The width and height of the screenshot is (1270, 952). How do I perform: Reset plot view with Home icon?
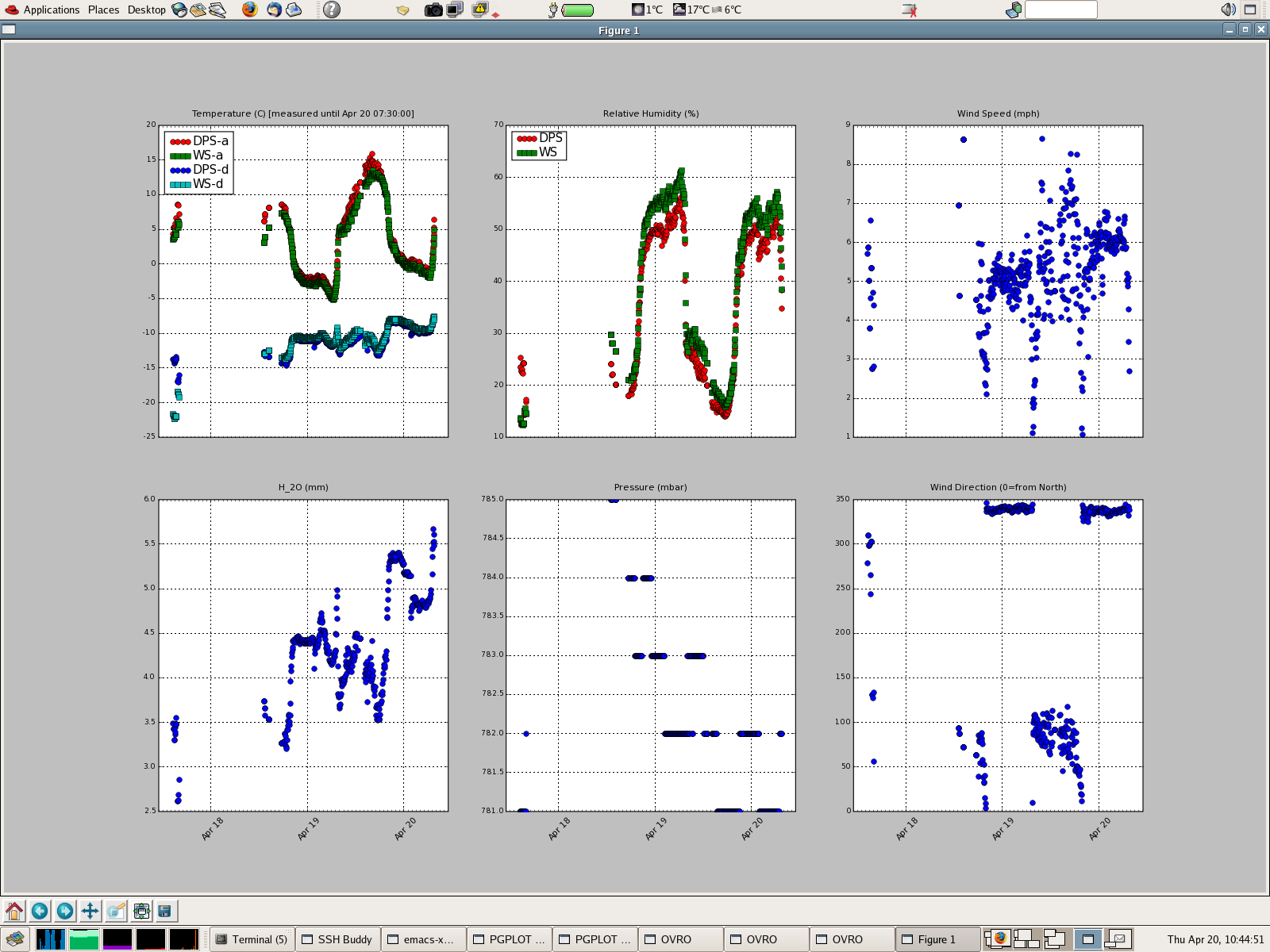coord(14,911)
